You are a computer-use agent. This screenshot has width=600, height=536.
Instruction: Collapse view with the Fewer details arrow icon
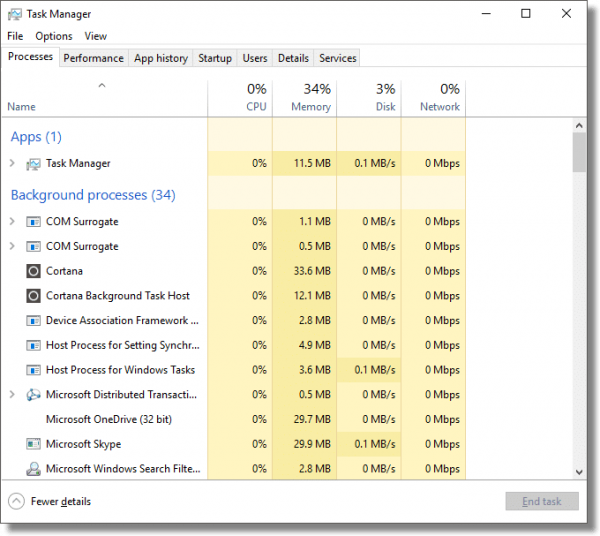point(16,501)
